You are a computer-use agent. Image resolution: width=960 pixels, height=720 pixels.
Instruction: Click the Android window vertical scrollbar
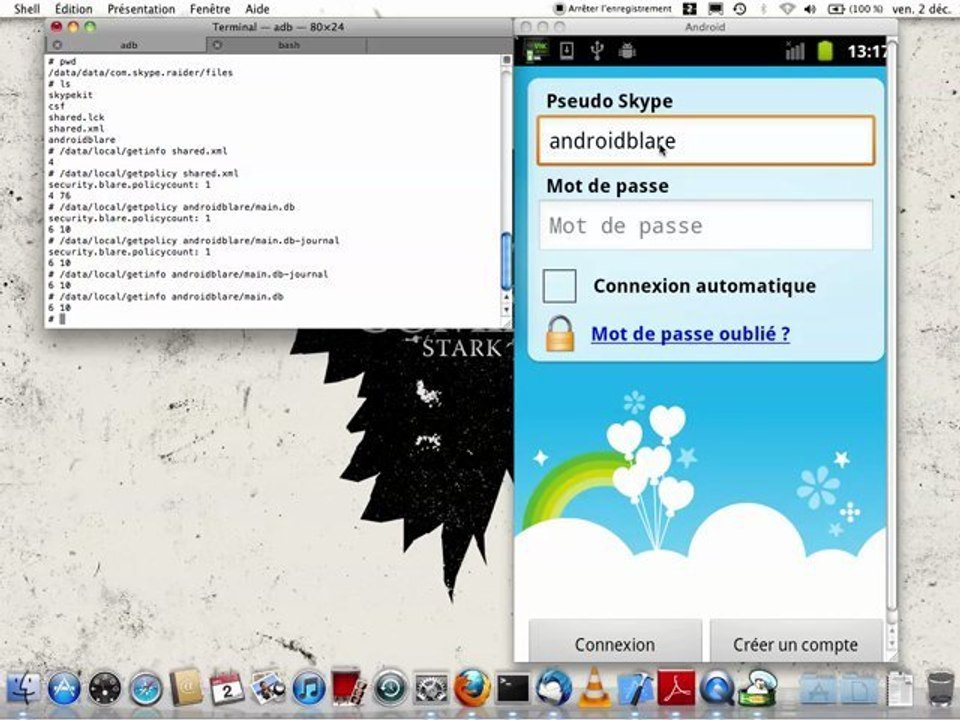pos(891,324)
